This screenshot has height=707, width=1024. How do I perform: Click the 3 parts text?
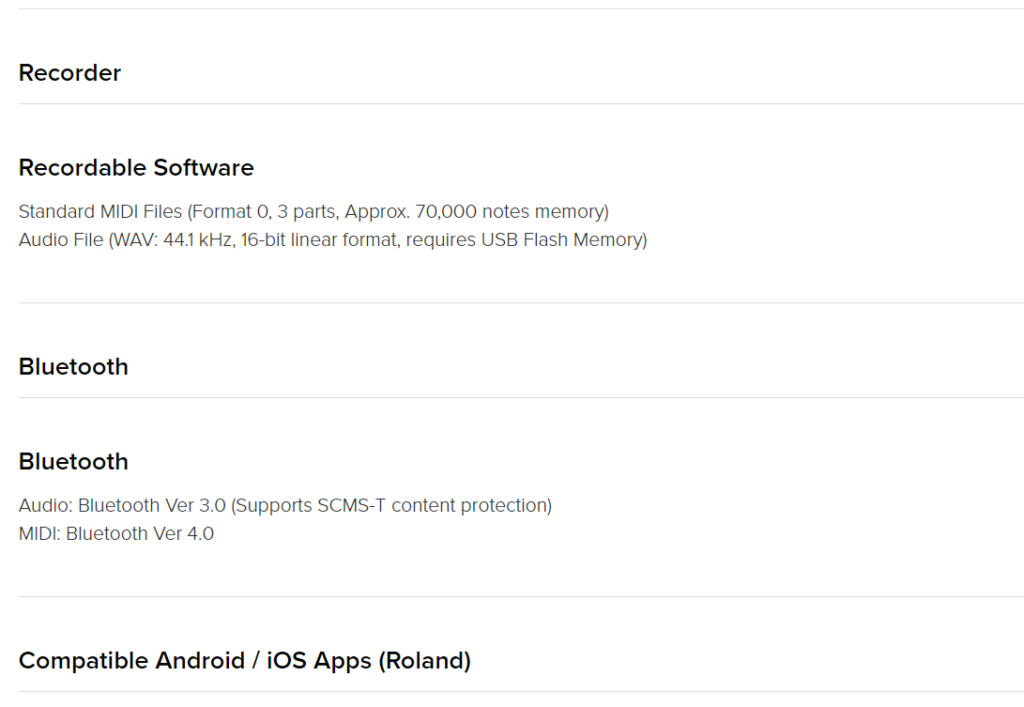306,212
